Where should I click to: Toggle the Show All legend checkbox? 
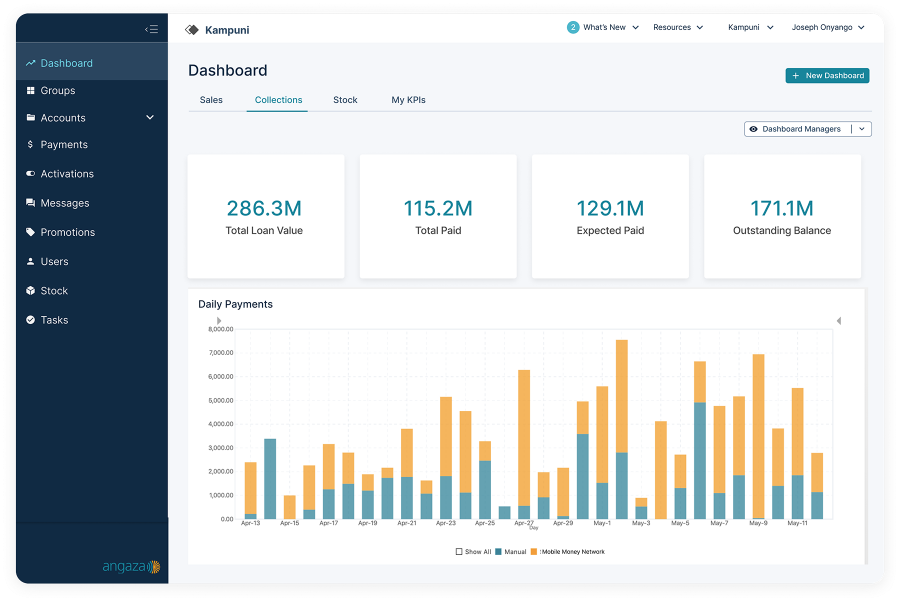pos(459,552)
